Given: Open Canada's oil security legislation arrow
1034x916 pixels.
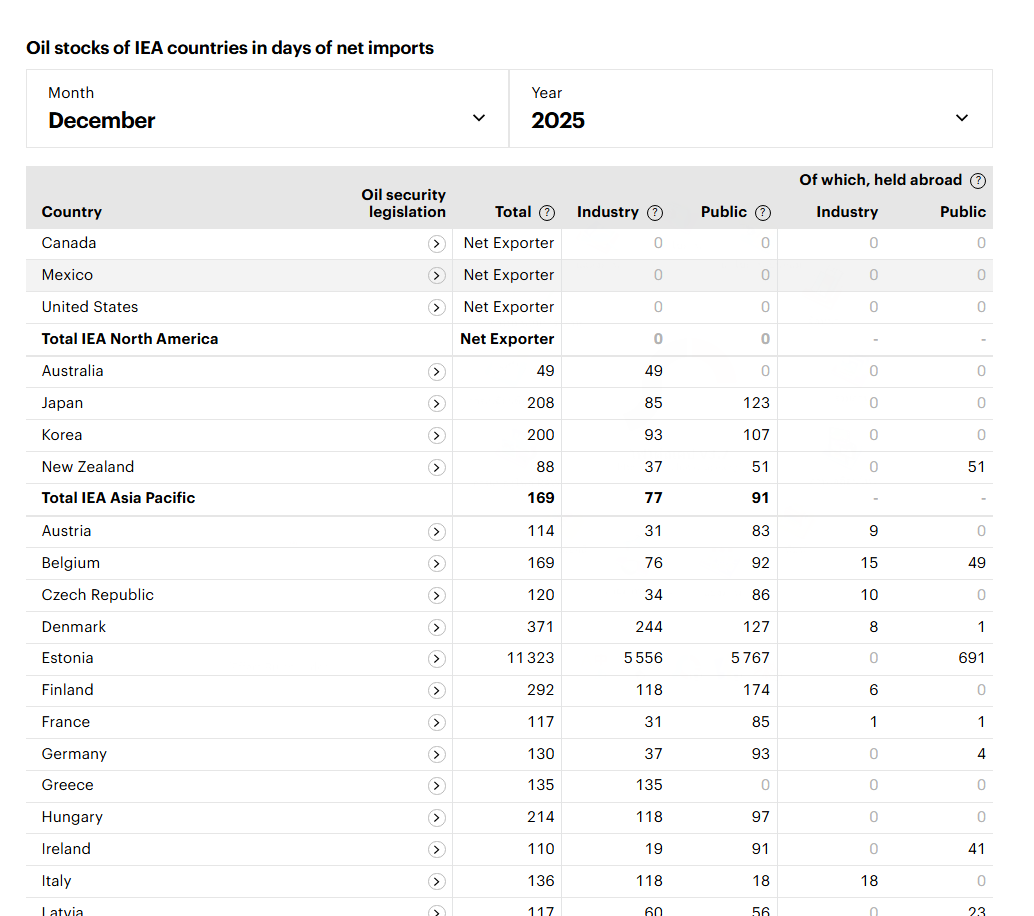Looking at the screenshot, I should (x=436, y=244).
